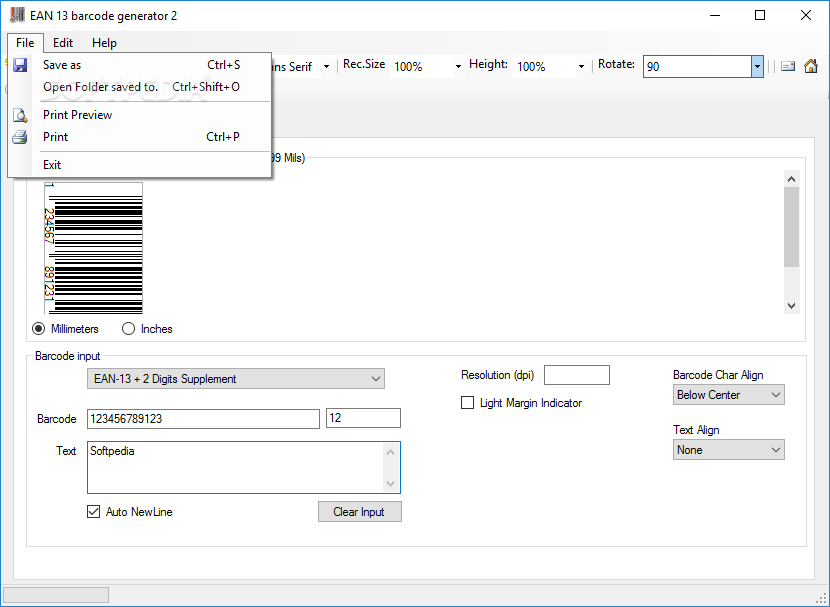
Task: Click the Barcode number input field
Action: (x=203, y=419)
